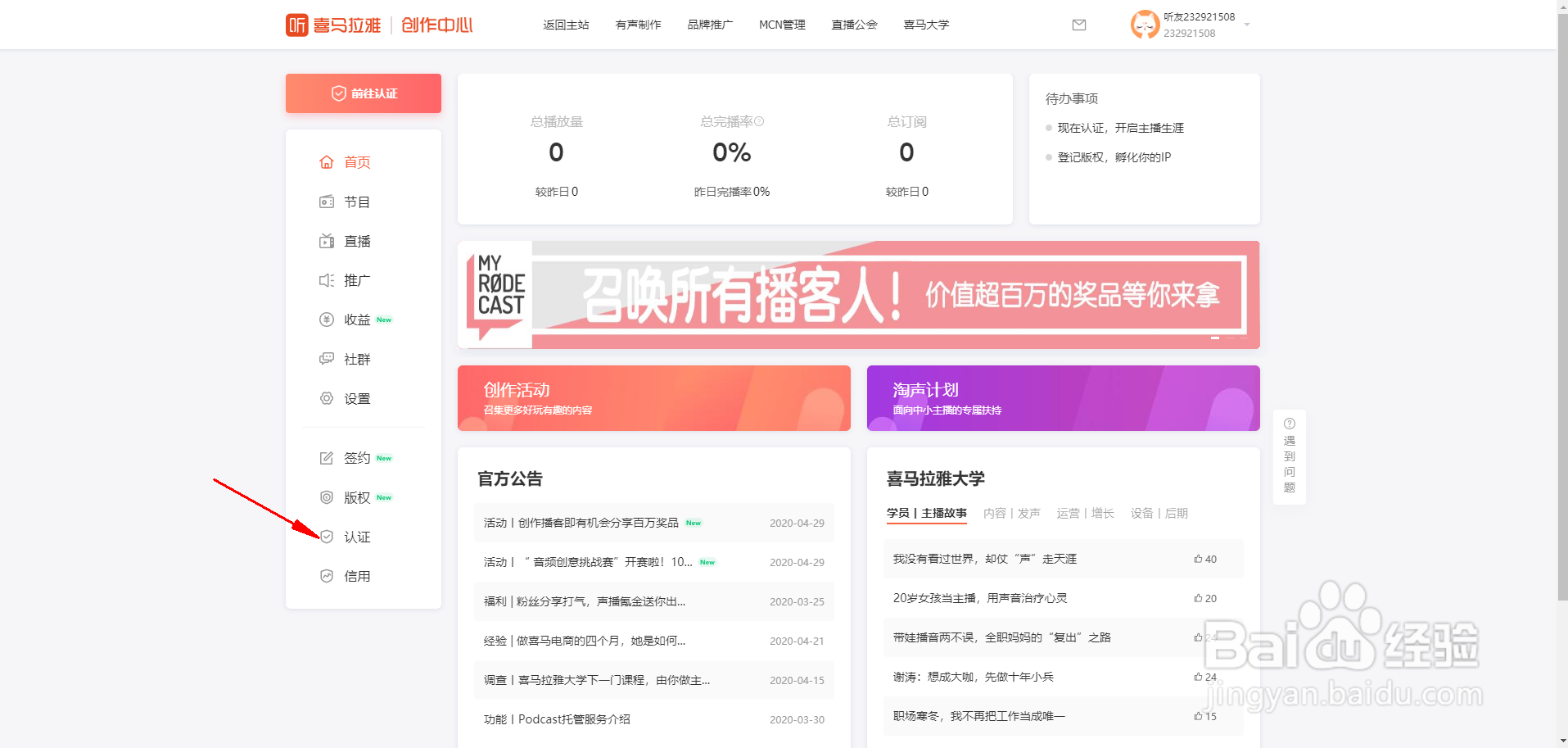This screenshot has width=1568, height=748.
Task: Click the user avatar picture
Action: (1145, 25)
